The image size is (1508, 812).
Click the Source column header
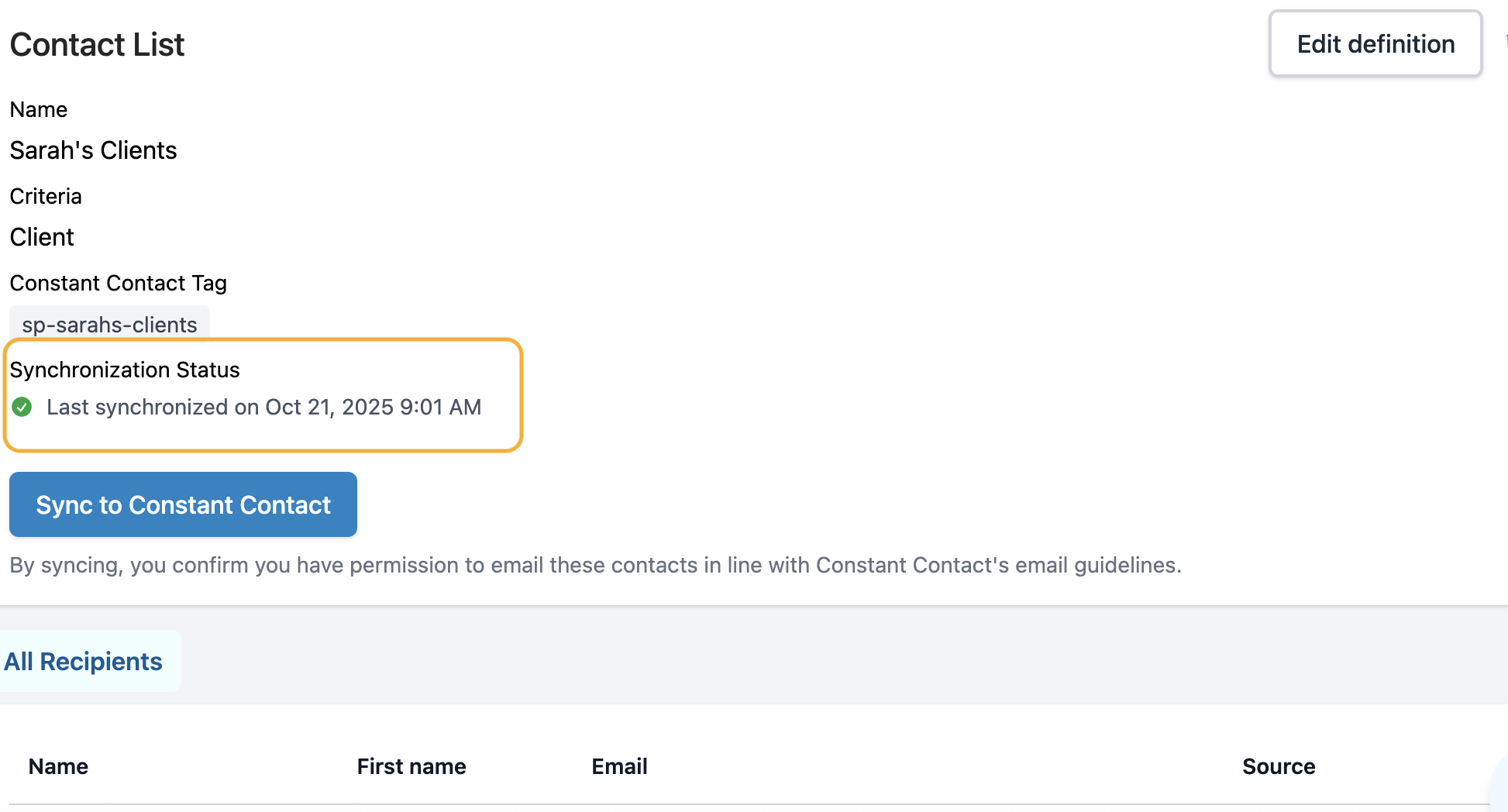tap(1279, 766)
